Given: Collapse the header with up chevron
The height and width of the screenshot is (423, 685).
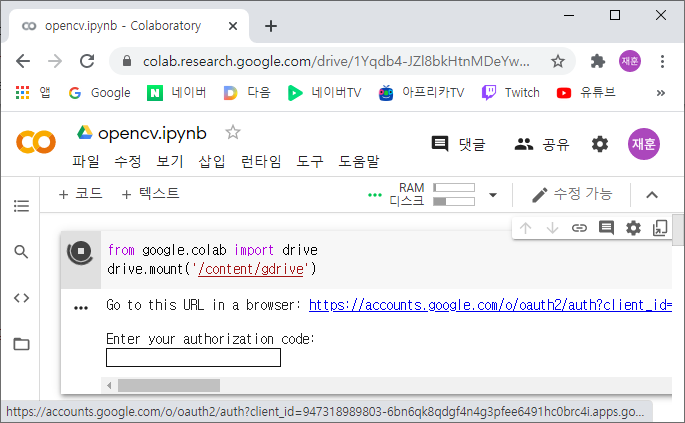Looking at the screenshot, I should point(652,195).
